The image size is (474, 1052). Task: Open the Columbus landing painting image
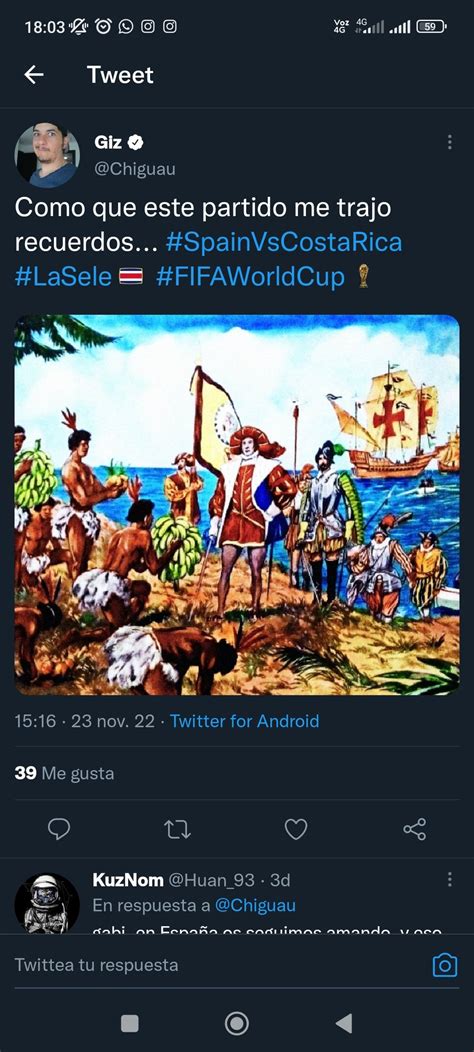237,505
